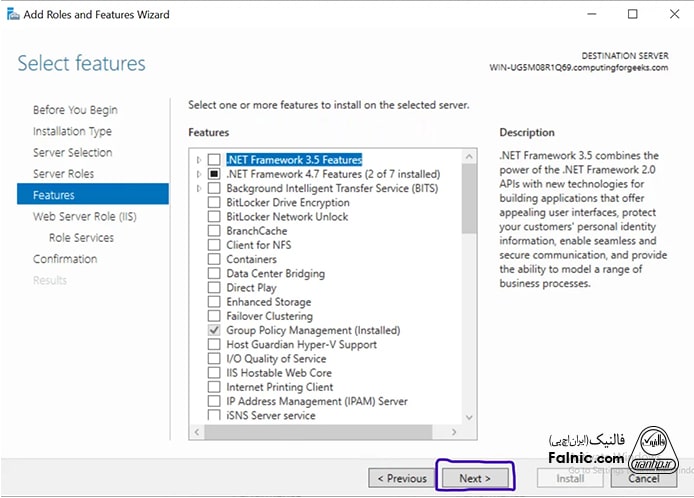The width and height of the screenshot is (694, 498).
Task: Toggle IIS Hostable Web Core checkbox
Action: [214, 373]
